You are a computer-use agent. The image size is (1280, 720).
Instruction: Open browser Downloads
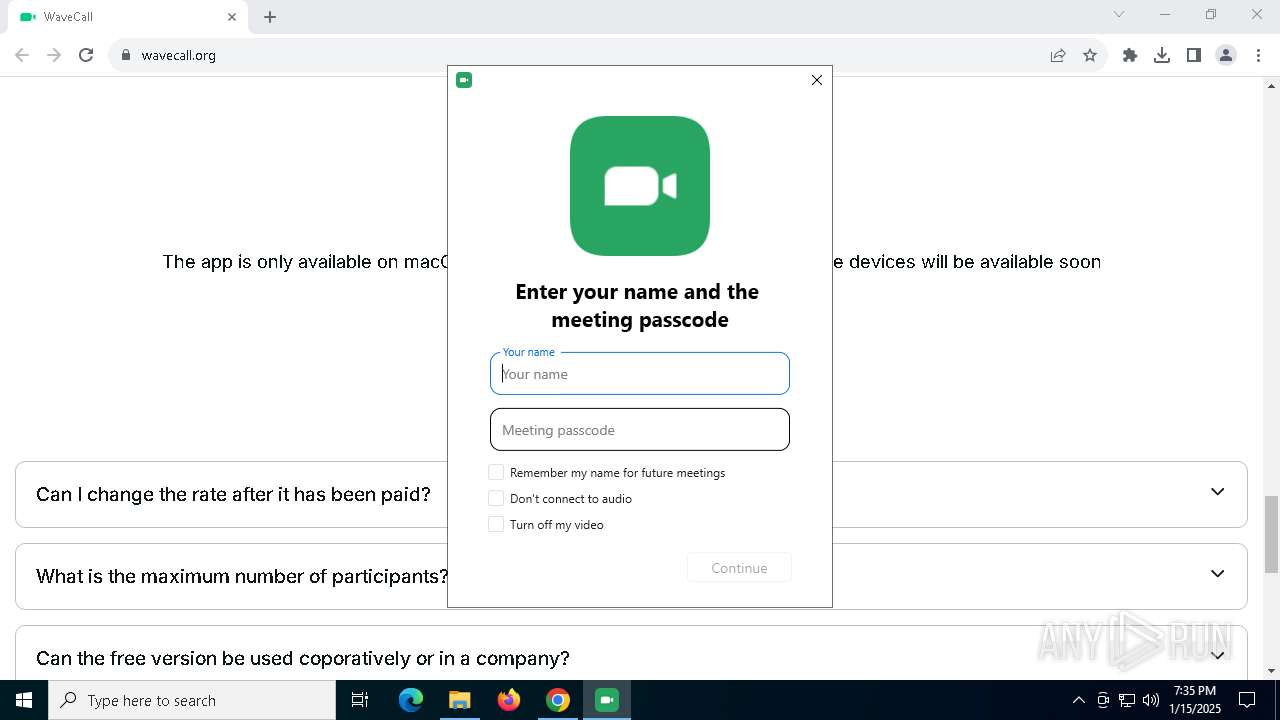coord(1162,55)
